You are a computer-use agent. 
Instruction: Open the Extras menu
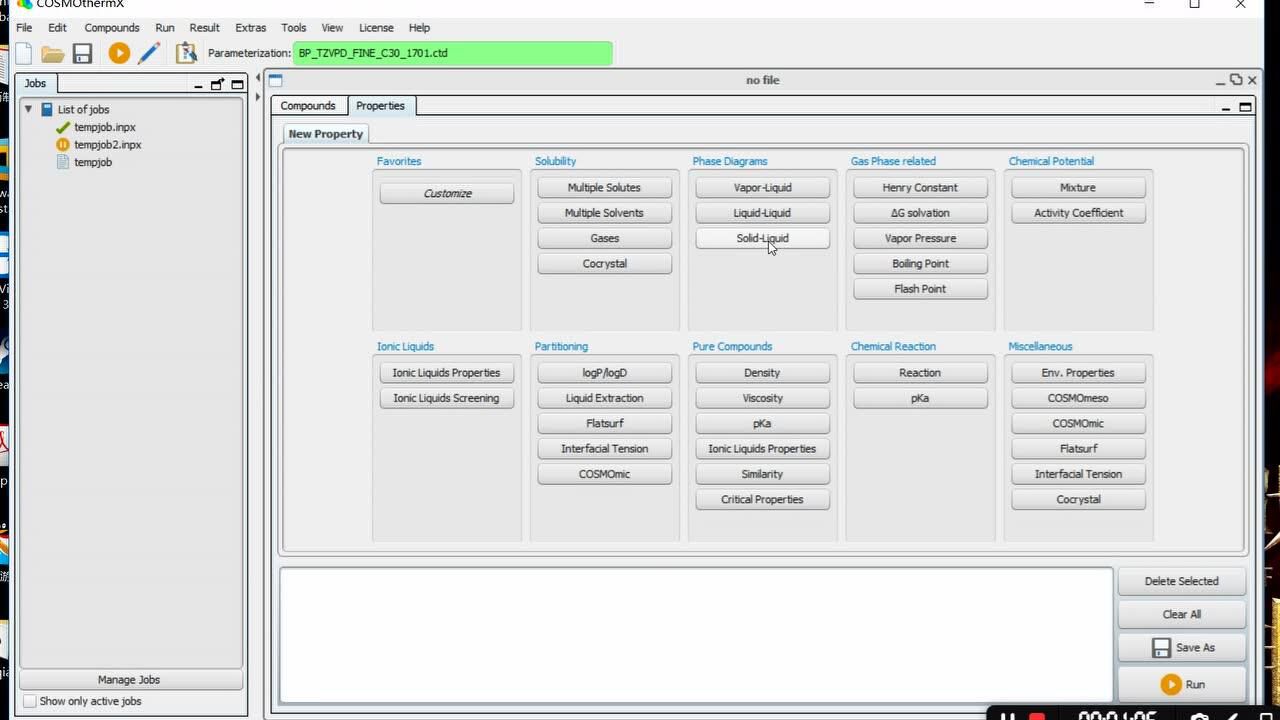coord(250,28)
